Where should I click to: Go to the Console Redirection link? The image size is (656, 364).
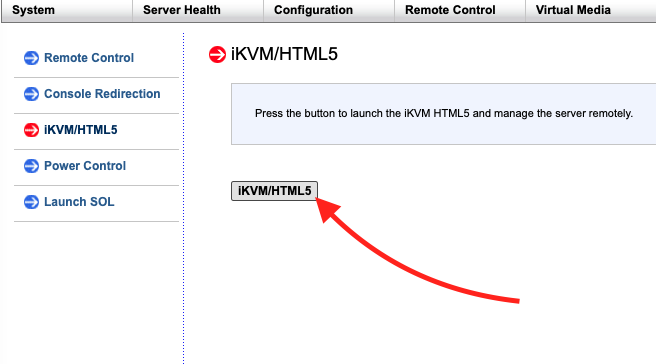coord(102,94)
